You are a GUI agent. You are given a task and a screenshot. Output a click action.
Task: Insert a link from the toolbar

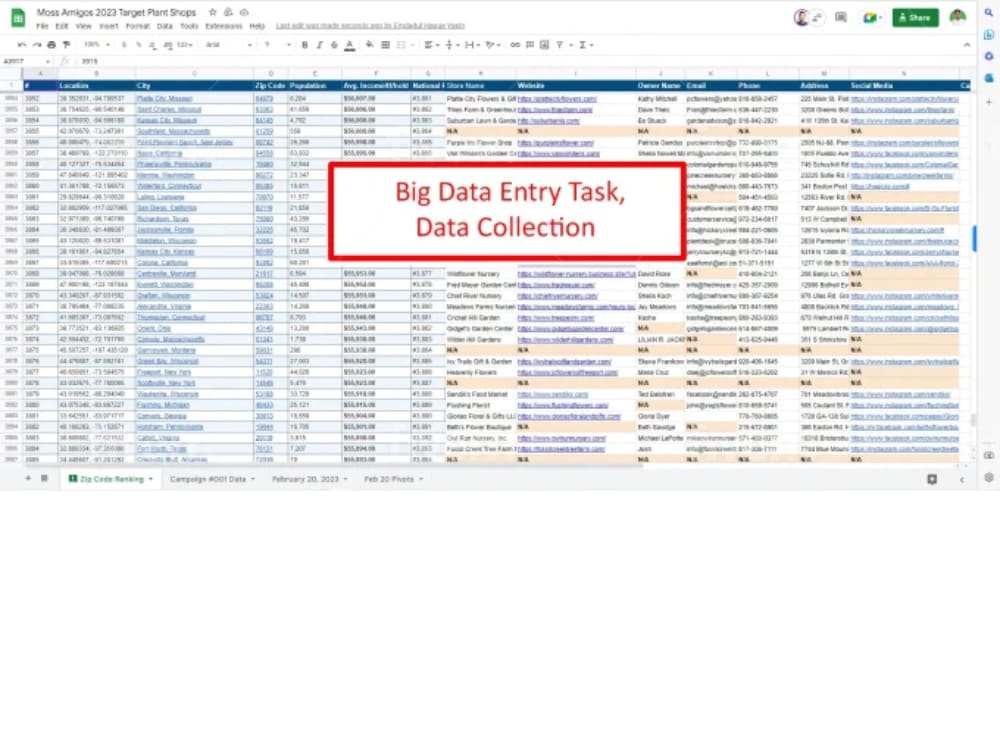[x=515, y=45]
